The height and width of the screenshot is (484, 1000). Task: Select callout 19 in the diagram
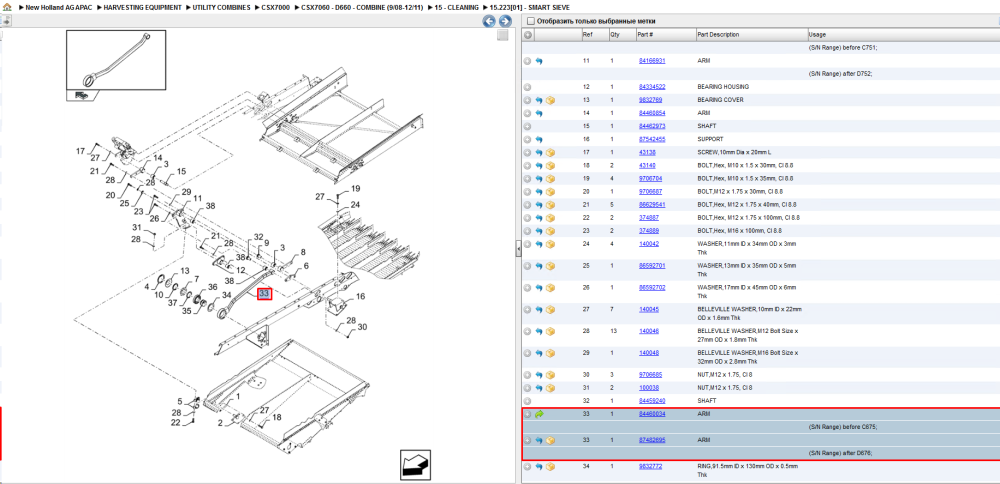point(355,188)
